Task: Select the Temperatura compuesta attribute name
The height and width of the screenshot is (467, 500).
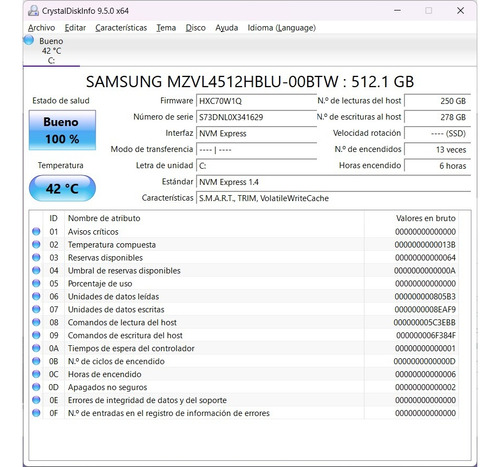Action: (x=112, y=245)
